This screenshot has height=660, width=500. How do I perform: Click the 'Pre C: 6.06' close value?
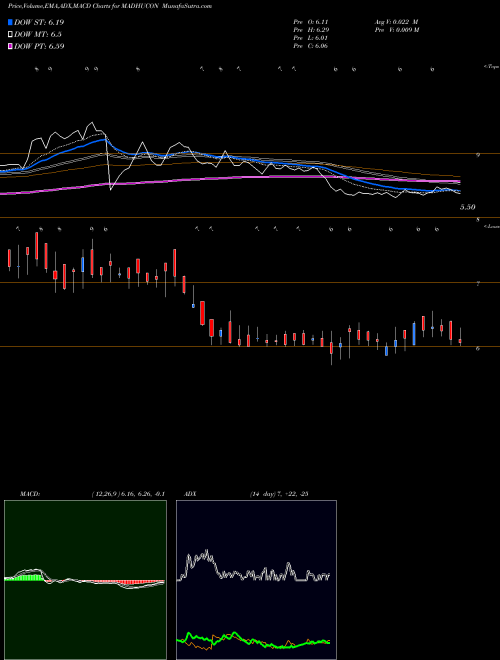[311, 46]
